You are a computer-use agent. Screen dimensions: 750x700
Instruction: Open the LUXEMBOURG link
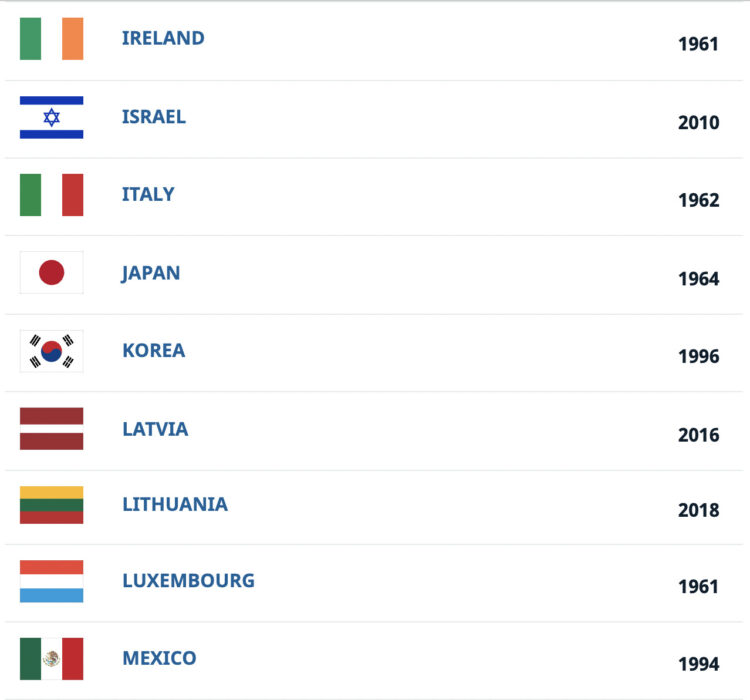[x=188, y=580]
